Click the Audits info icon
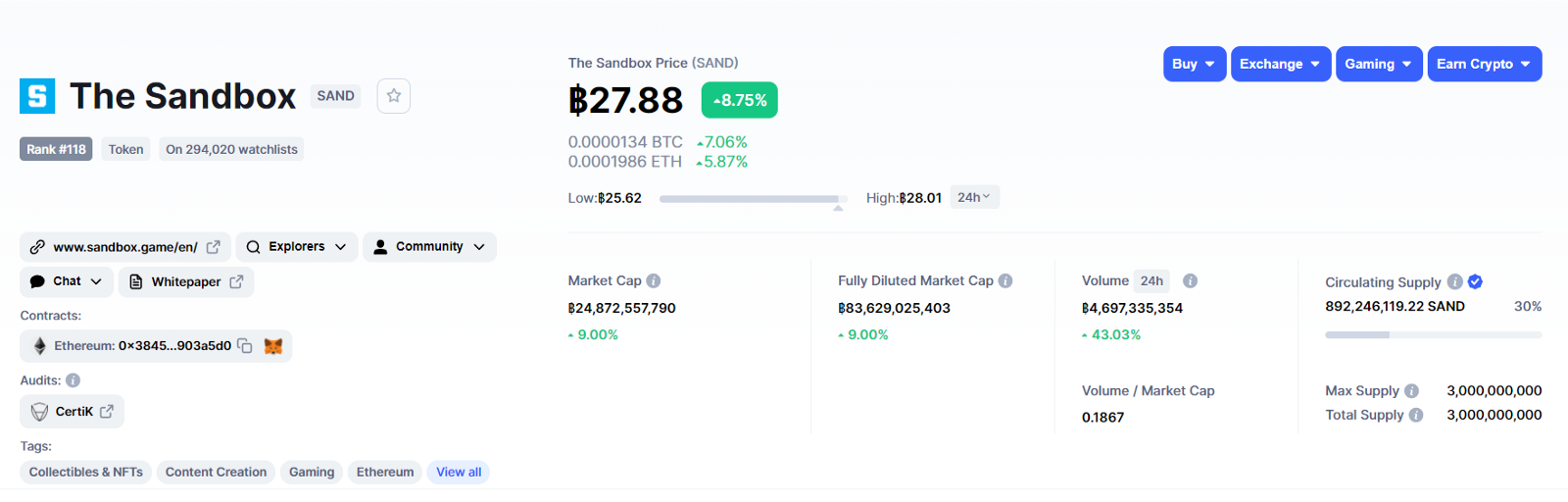1568x502 pixels. (x=73, y=380)
